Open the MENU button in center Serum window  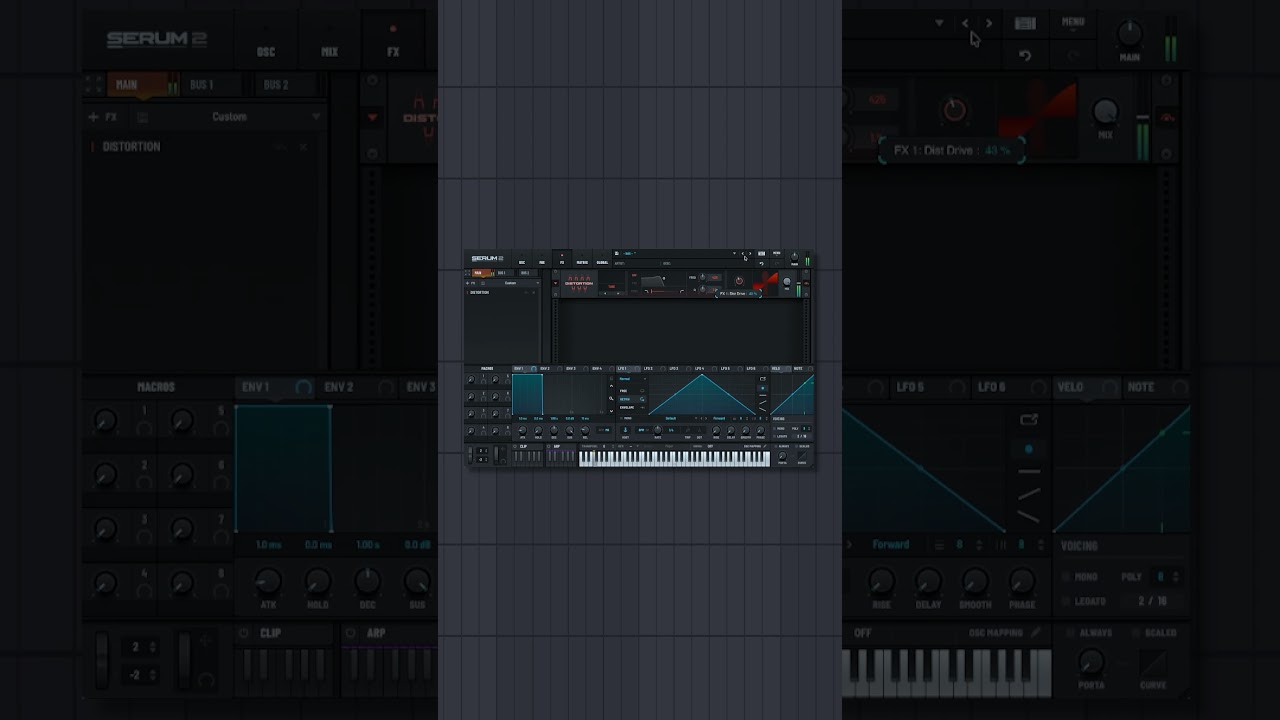coord(777,253)
